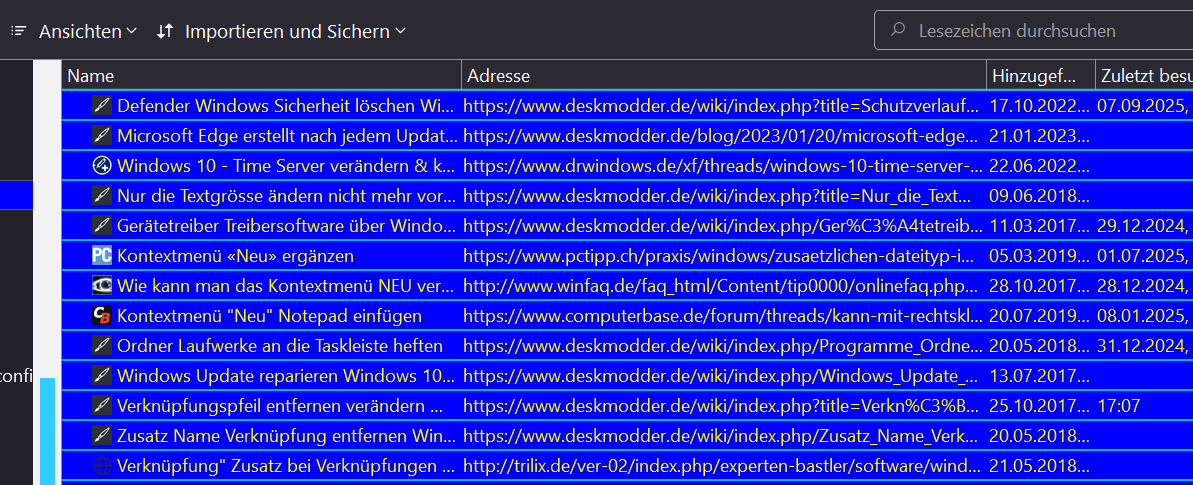Select the highlighted blue item in left sidebar
1193x485 pixels.
[x=17, y=194]
